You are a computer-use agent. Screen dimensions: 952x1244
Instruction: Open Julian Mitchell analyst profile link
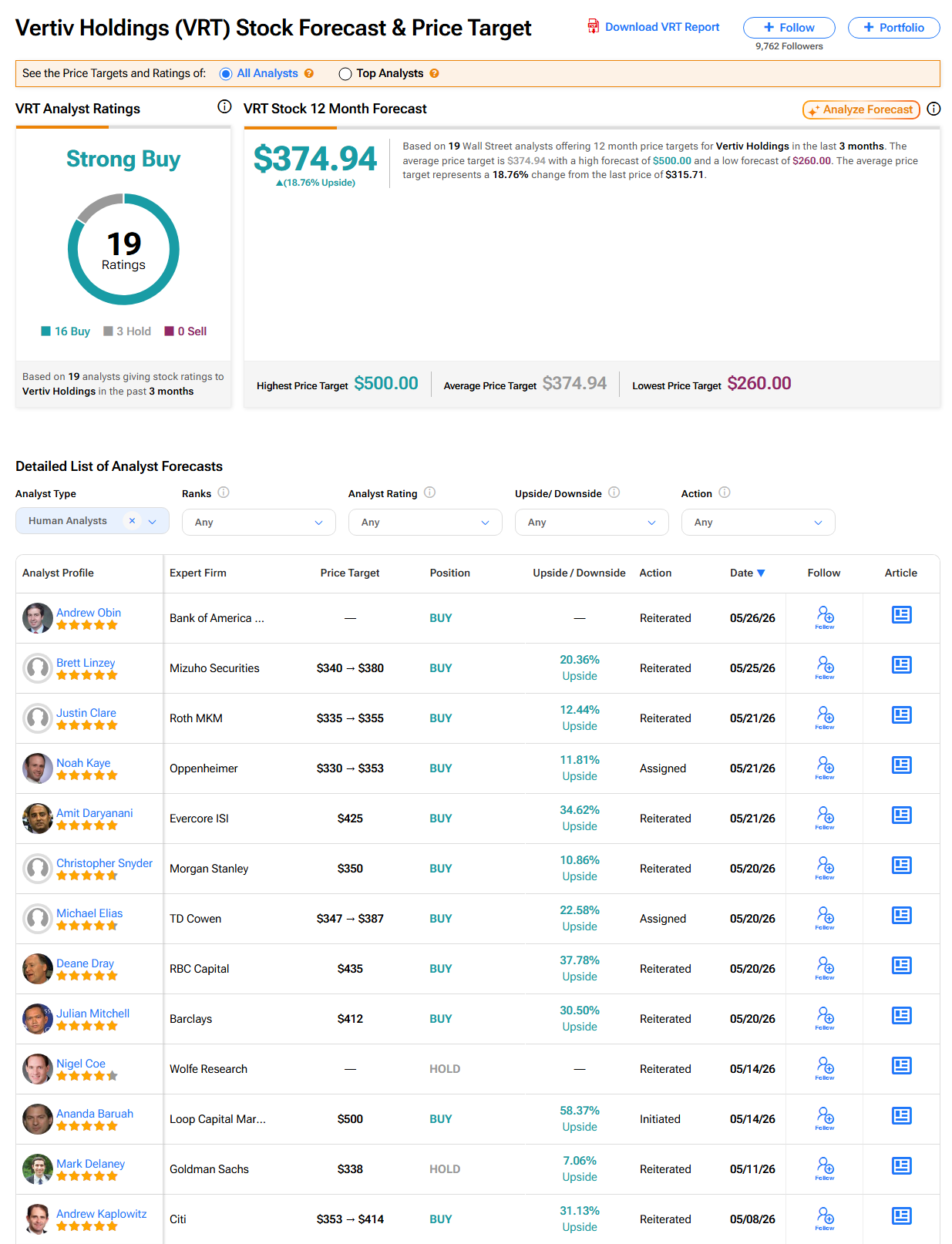pos(93,1014)
